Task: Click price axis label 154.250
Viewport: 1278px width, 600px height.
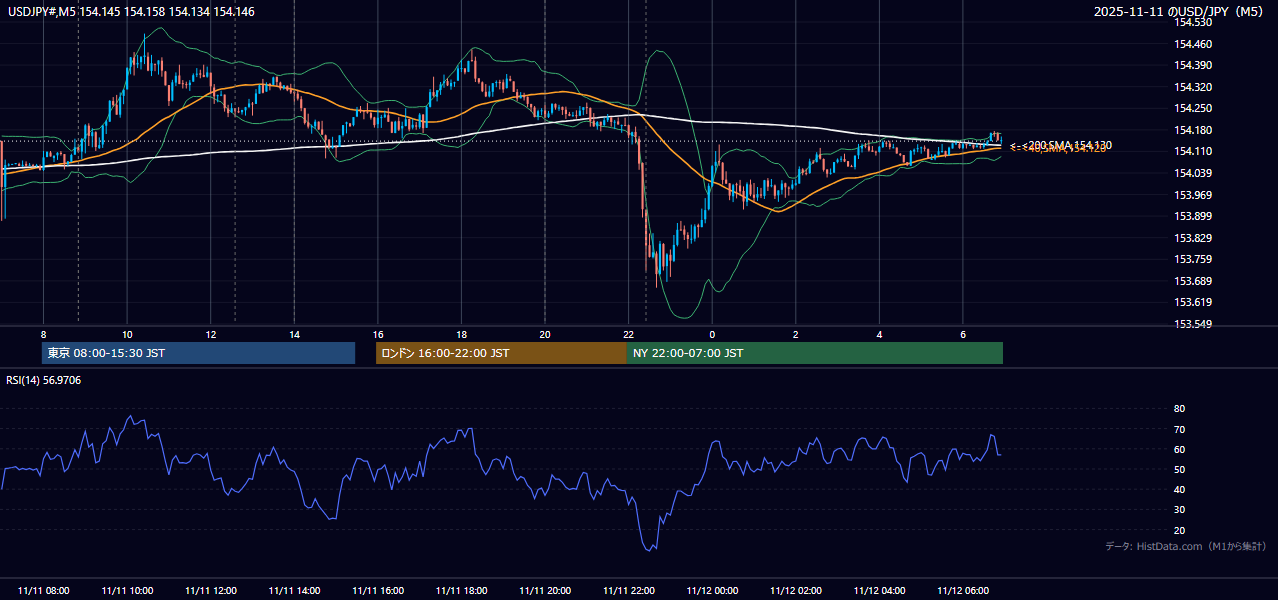Action: coord(1193,108)
